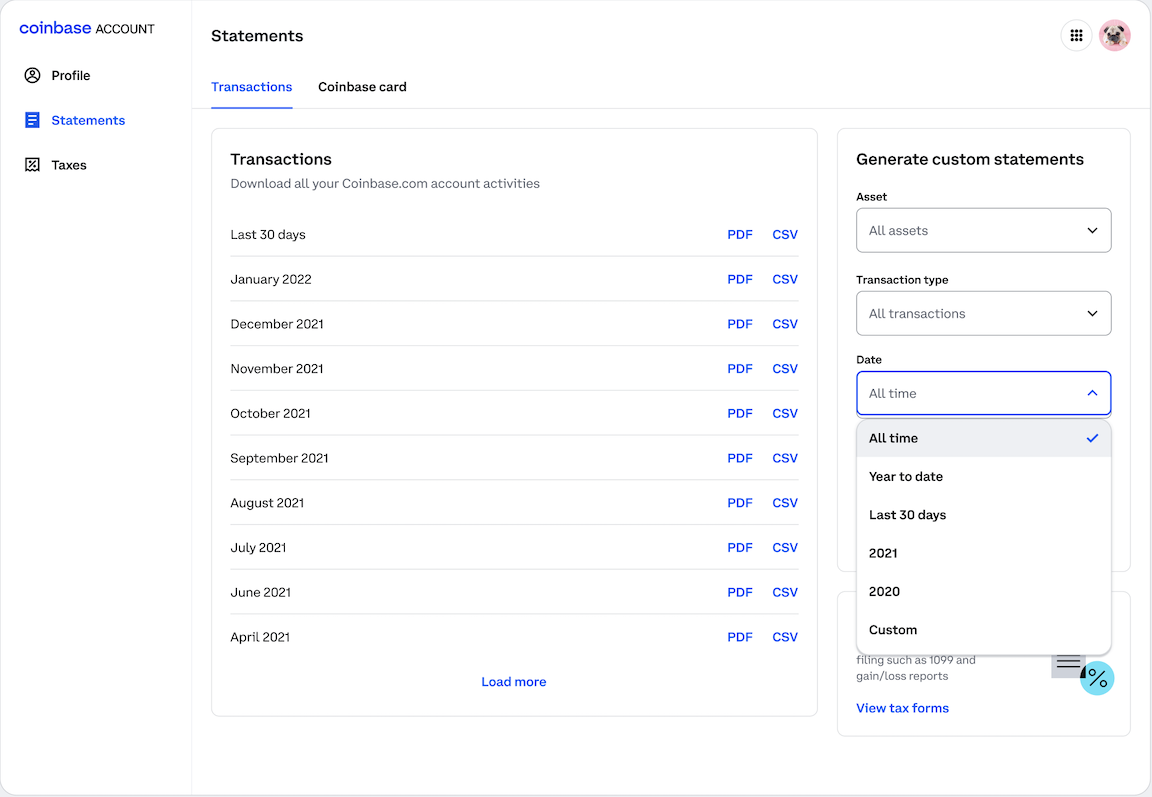
Task: Click the tax percent illustration icon
Action: (x=1096, y=678)
